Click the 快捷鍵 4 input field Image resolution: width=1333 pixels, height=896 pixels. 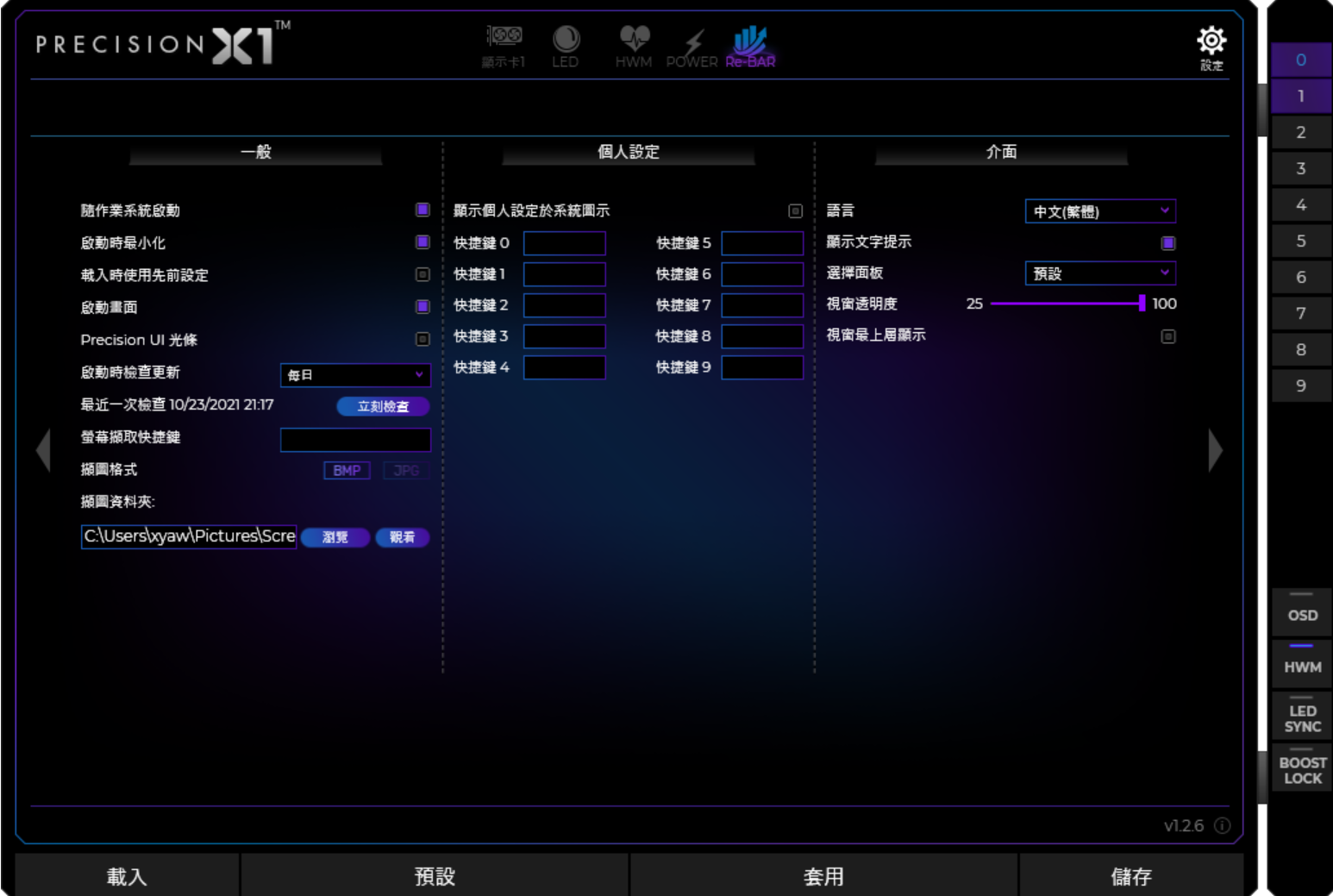(x=565, y=367)
